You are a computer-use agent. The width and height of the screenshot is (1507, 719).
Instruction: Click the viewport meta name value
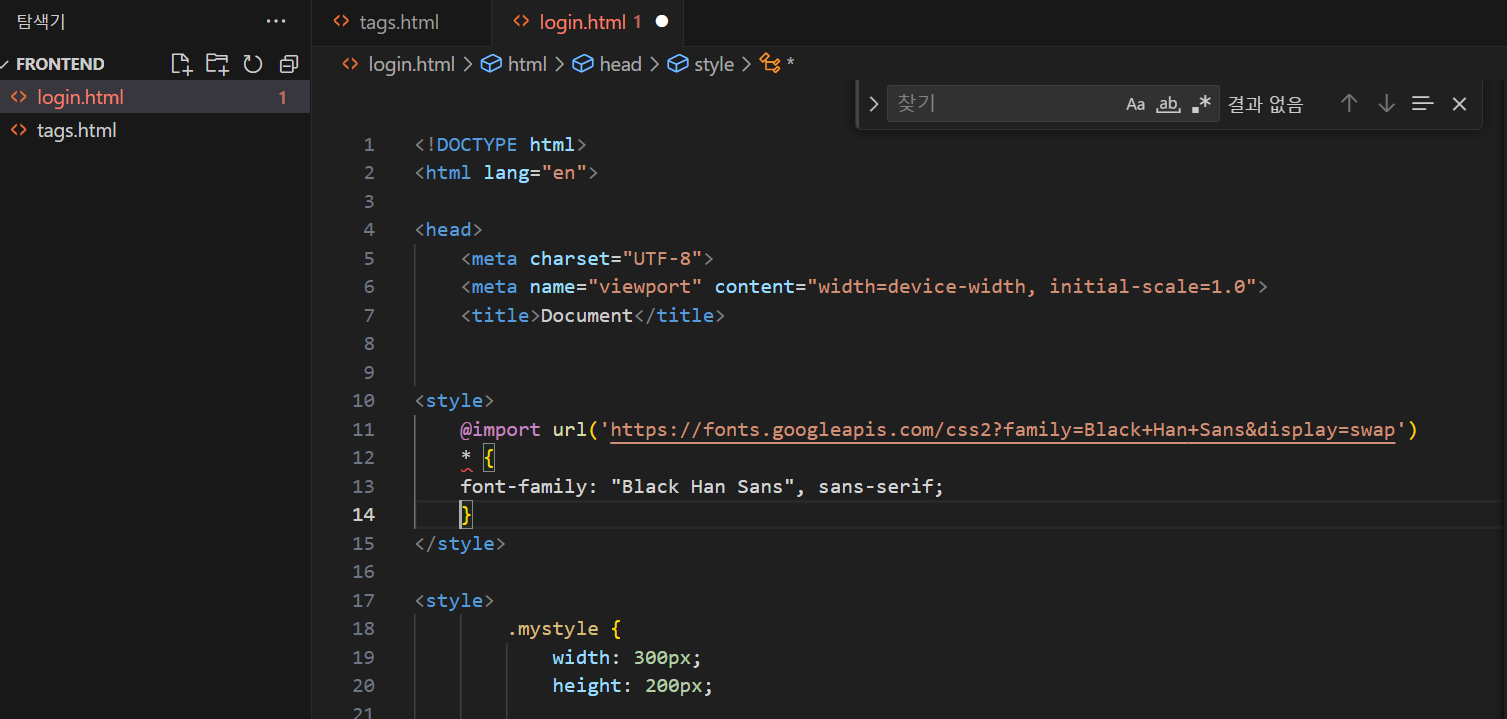644,287
